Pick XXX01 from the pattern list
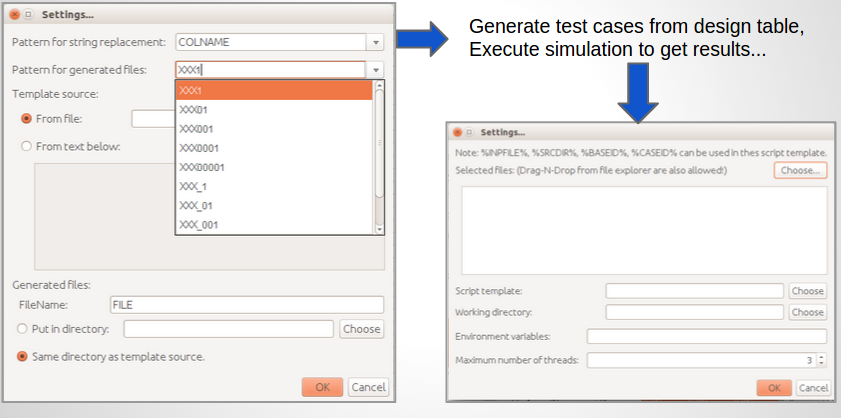Screen dimensions: 841x418 (194, 110)
